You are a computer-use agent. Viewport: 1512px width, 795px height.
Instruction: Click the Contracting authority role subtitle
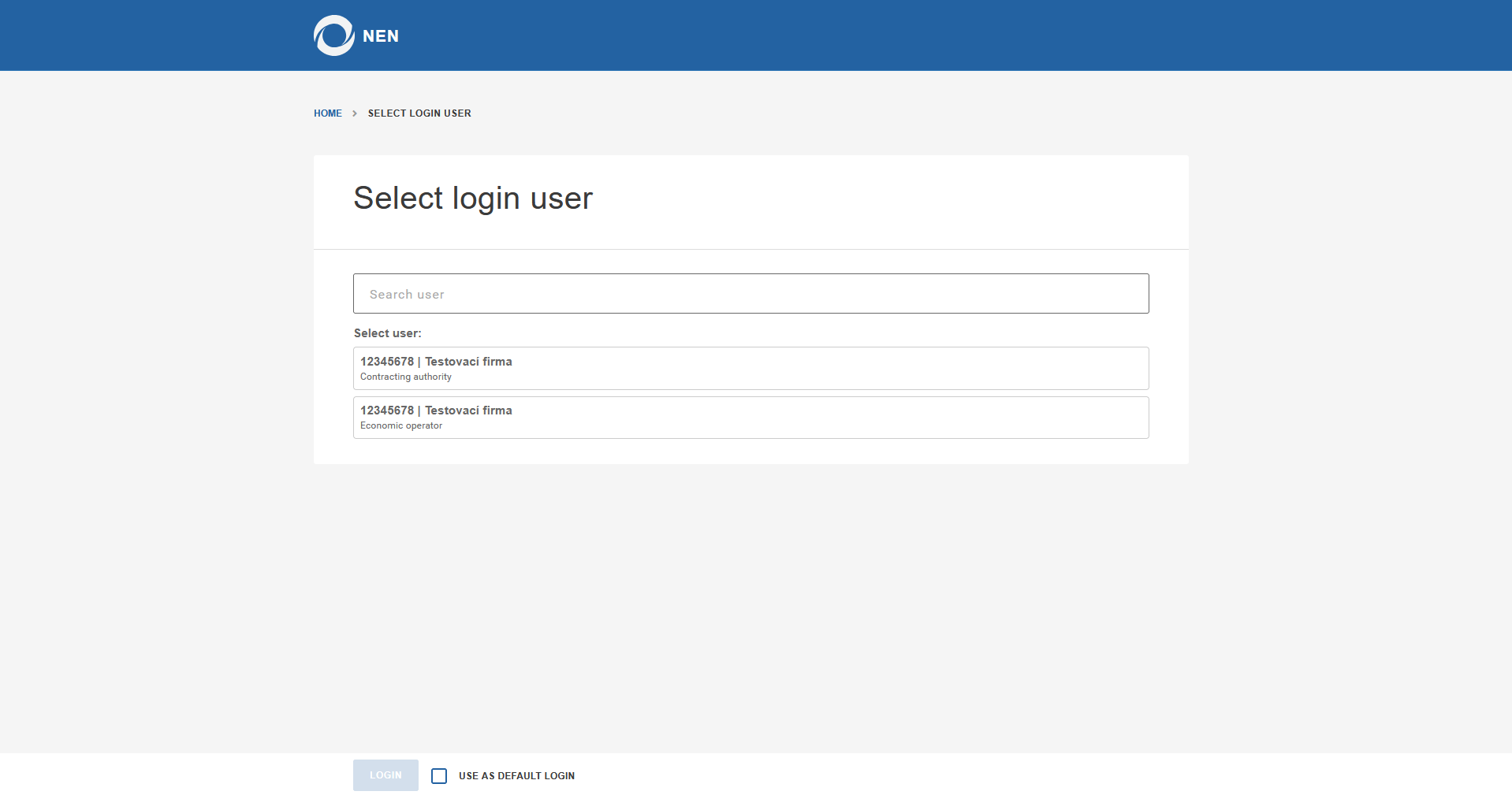coord(406,377)
